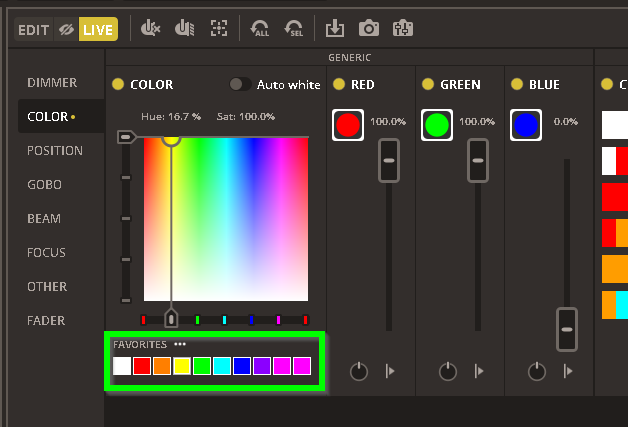The image size is (628, 427).
Task: Toggle the blind (crossed-eye) mode button
Action: pyautogui.click(x=66, y=30)
